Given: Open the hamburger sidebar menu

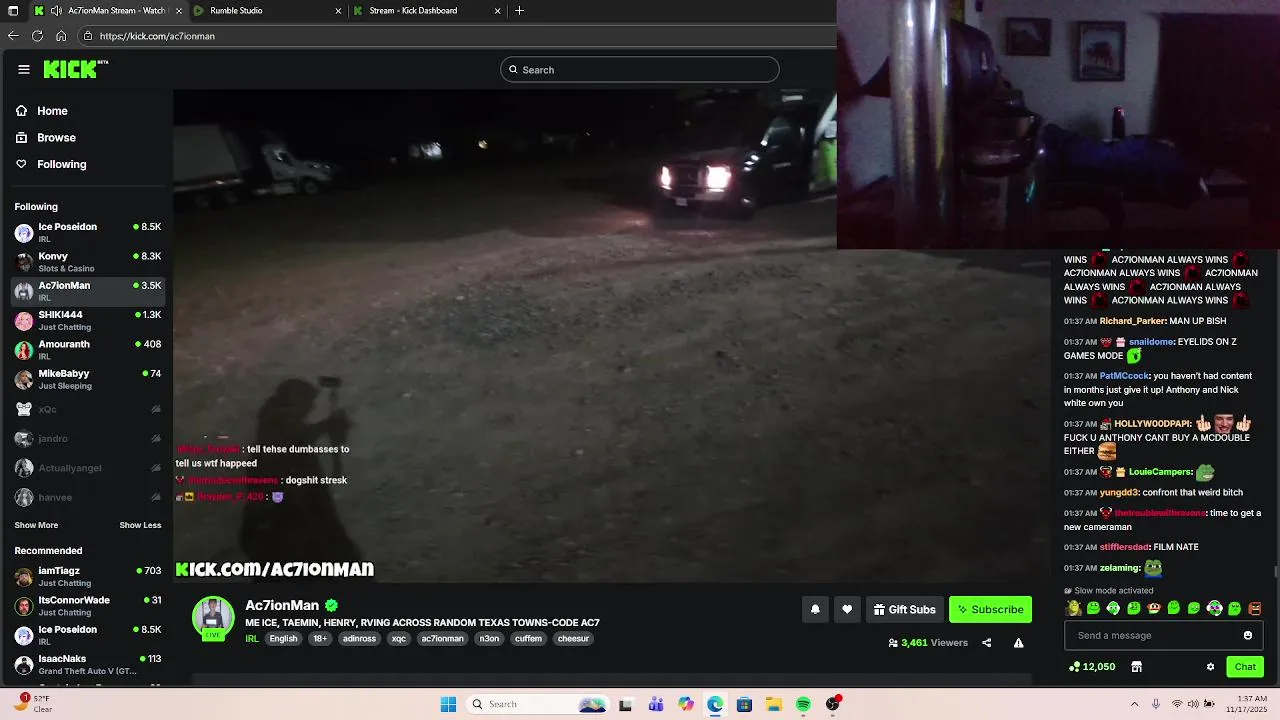Looking at the screenshot, I should pos(24,69).
